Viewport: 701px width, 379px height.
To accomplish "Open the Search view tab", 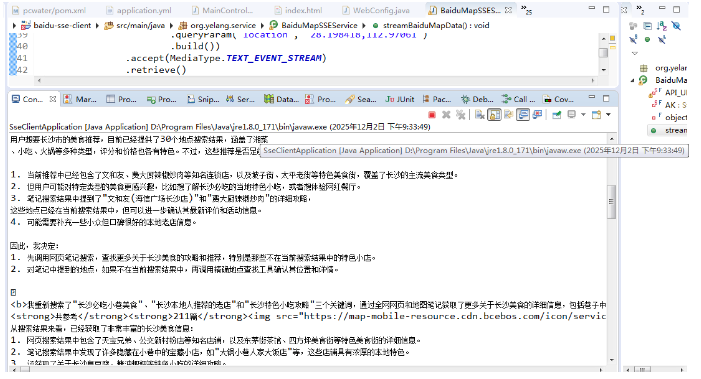I will click(x=361, y=99).
